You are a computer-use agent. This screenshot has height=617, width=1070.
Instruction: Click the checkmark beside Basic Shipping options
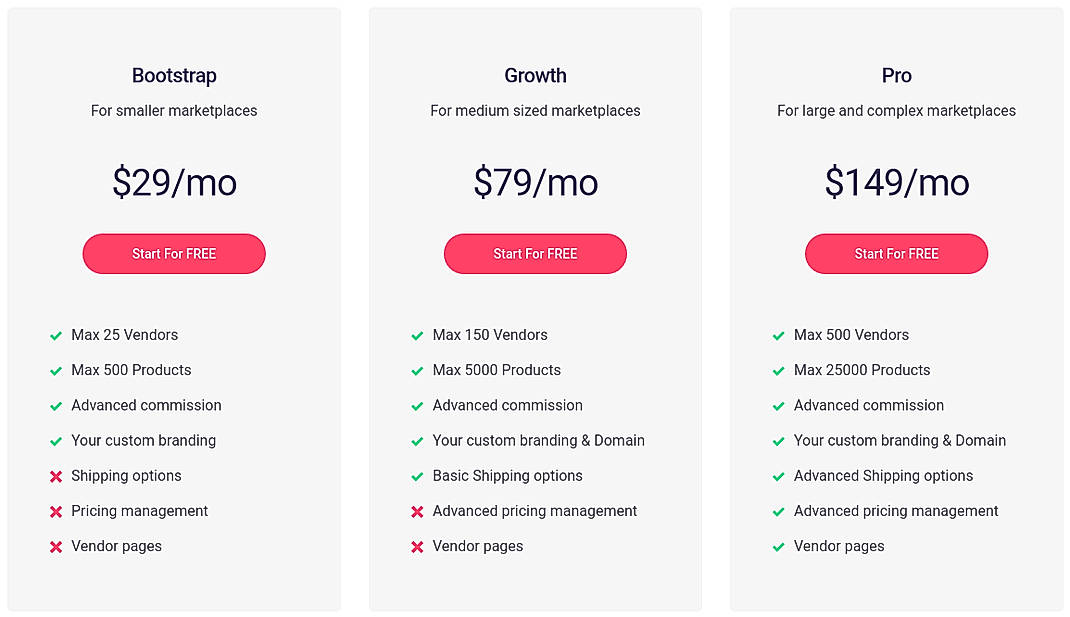point(417,476)
